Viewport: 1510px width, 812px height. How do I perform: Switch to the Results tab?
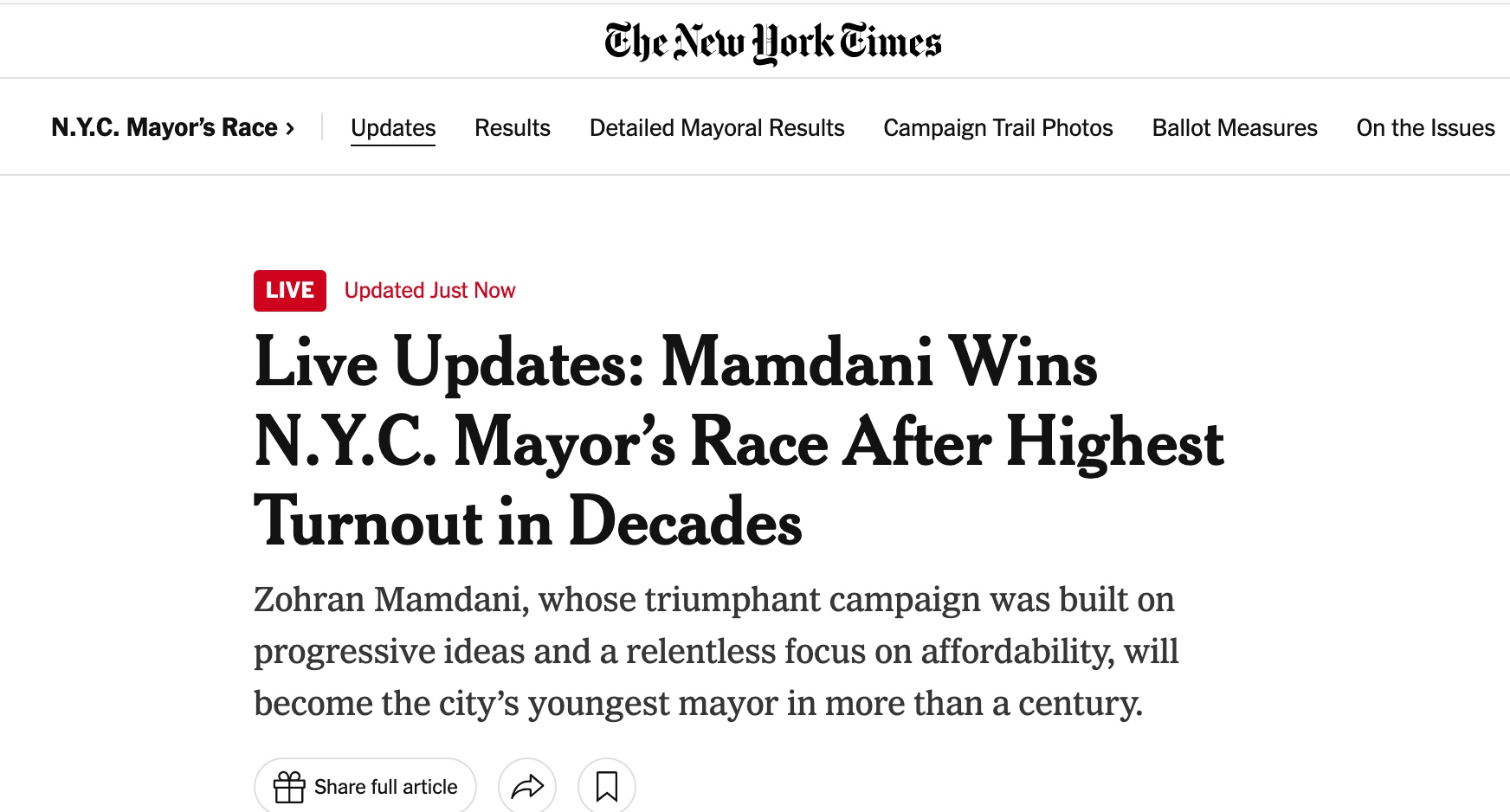(x=513, y=127)
